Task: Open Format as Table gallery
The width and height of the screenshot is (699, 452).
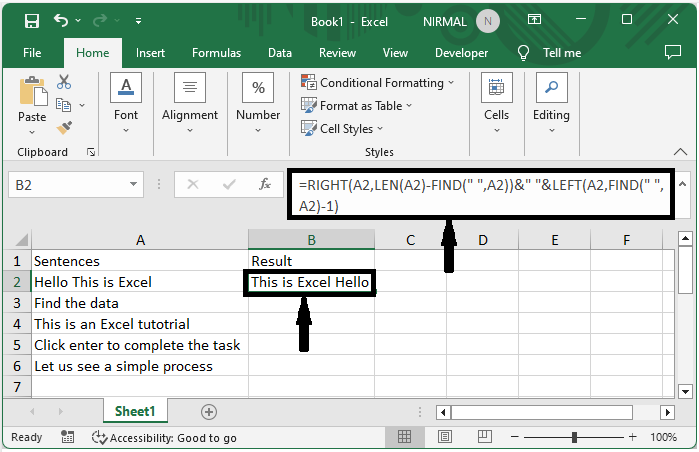Action: [356, 106]
